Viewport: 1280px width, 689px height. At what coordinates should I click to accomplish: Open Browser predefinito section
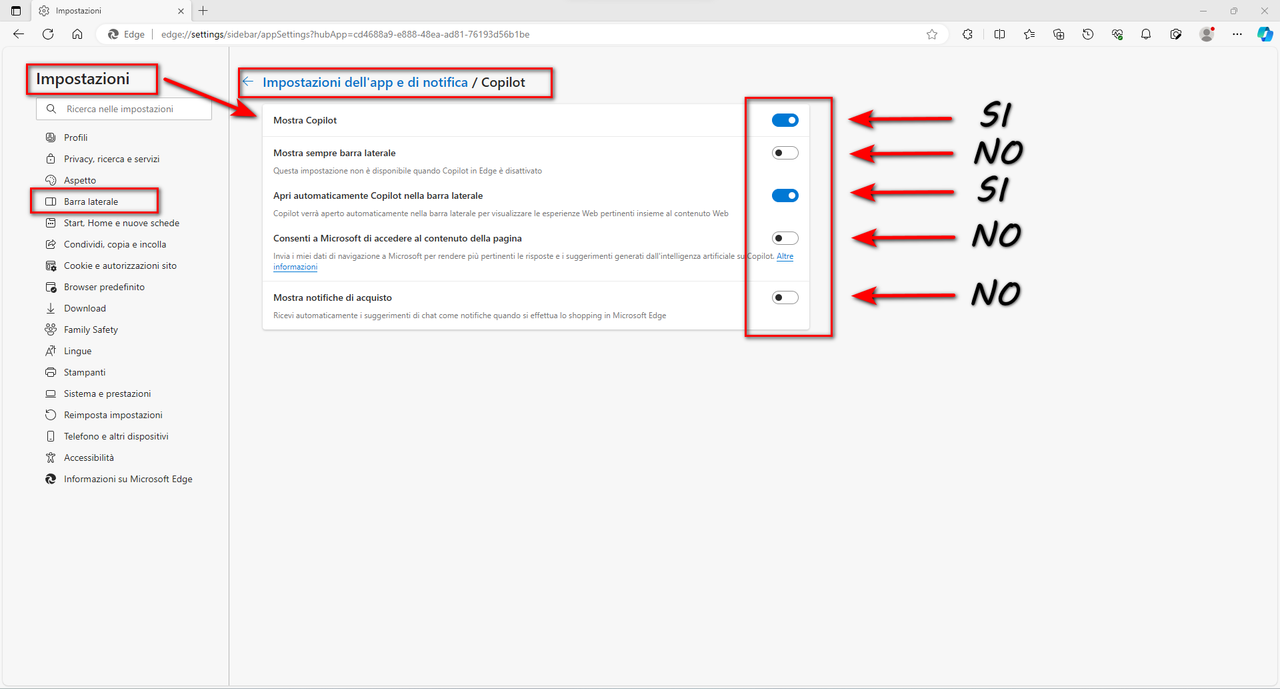click(x=104, y=287)
